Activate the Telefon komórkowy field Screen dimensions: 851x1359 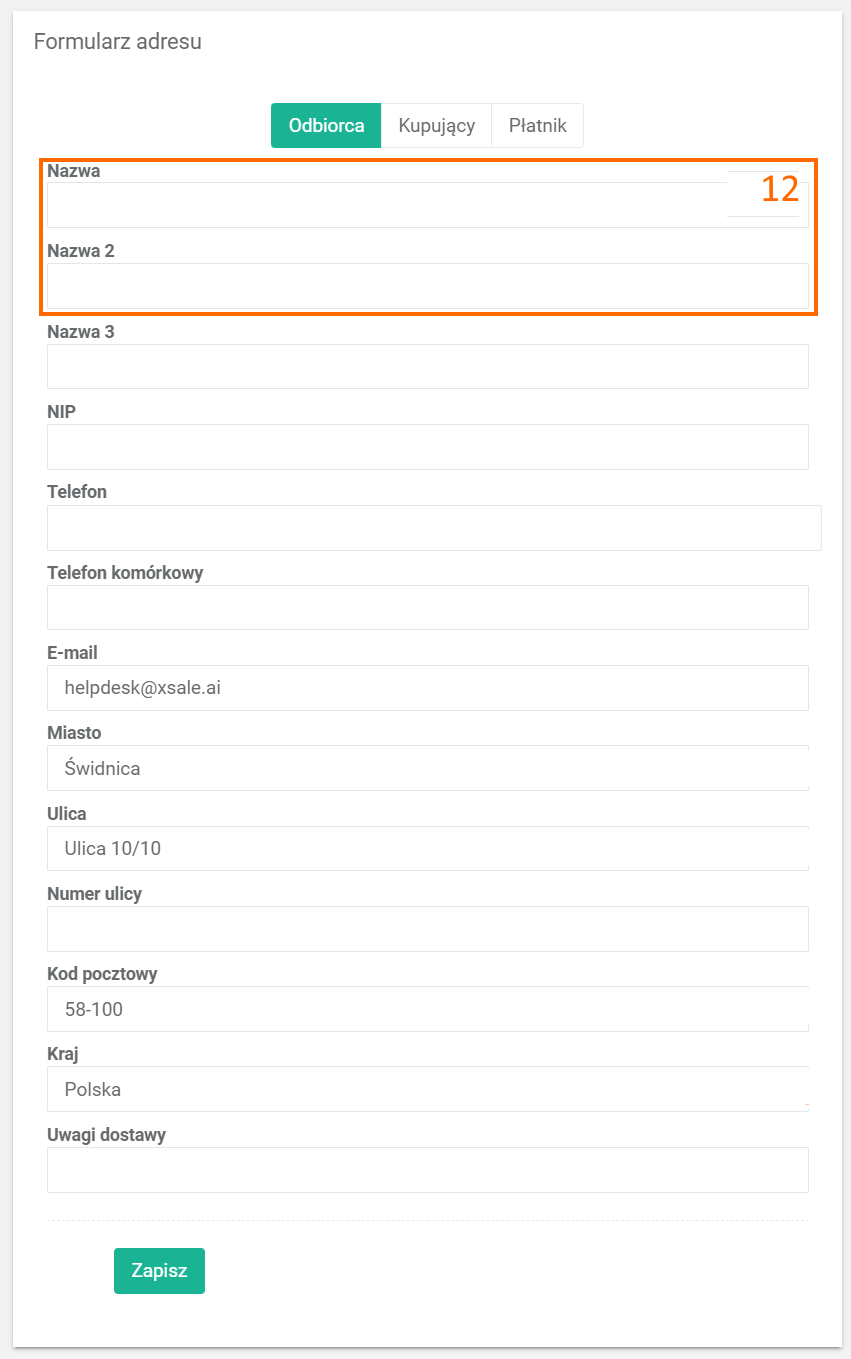(x=427, y=607)
